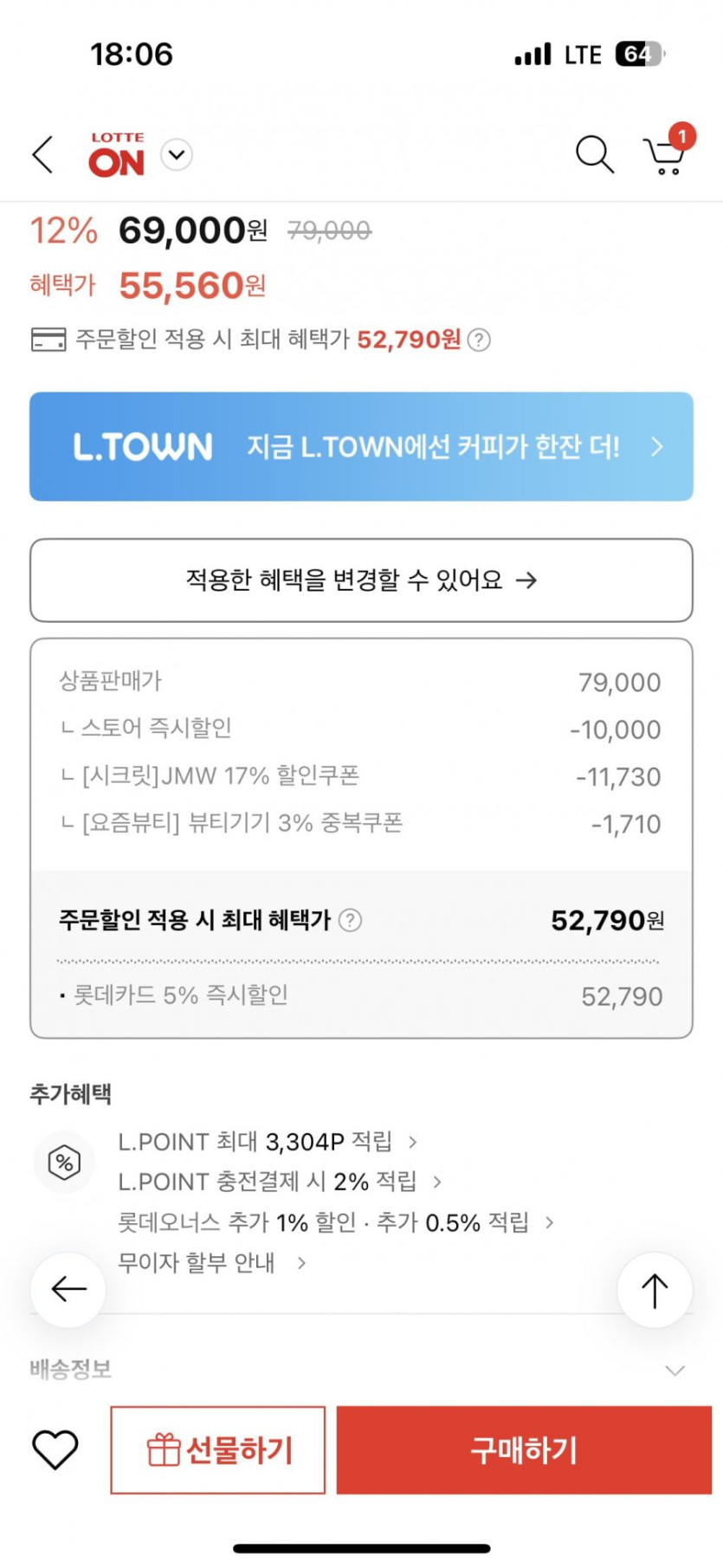Tap 적용한 혜택을 변경할 수 있어요 button
This screenshot has height=1568, width=723.
coord(361,580)
